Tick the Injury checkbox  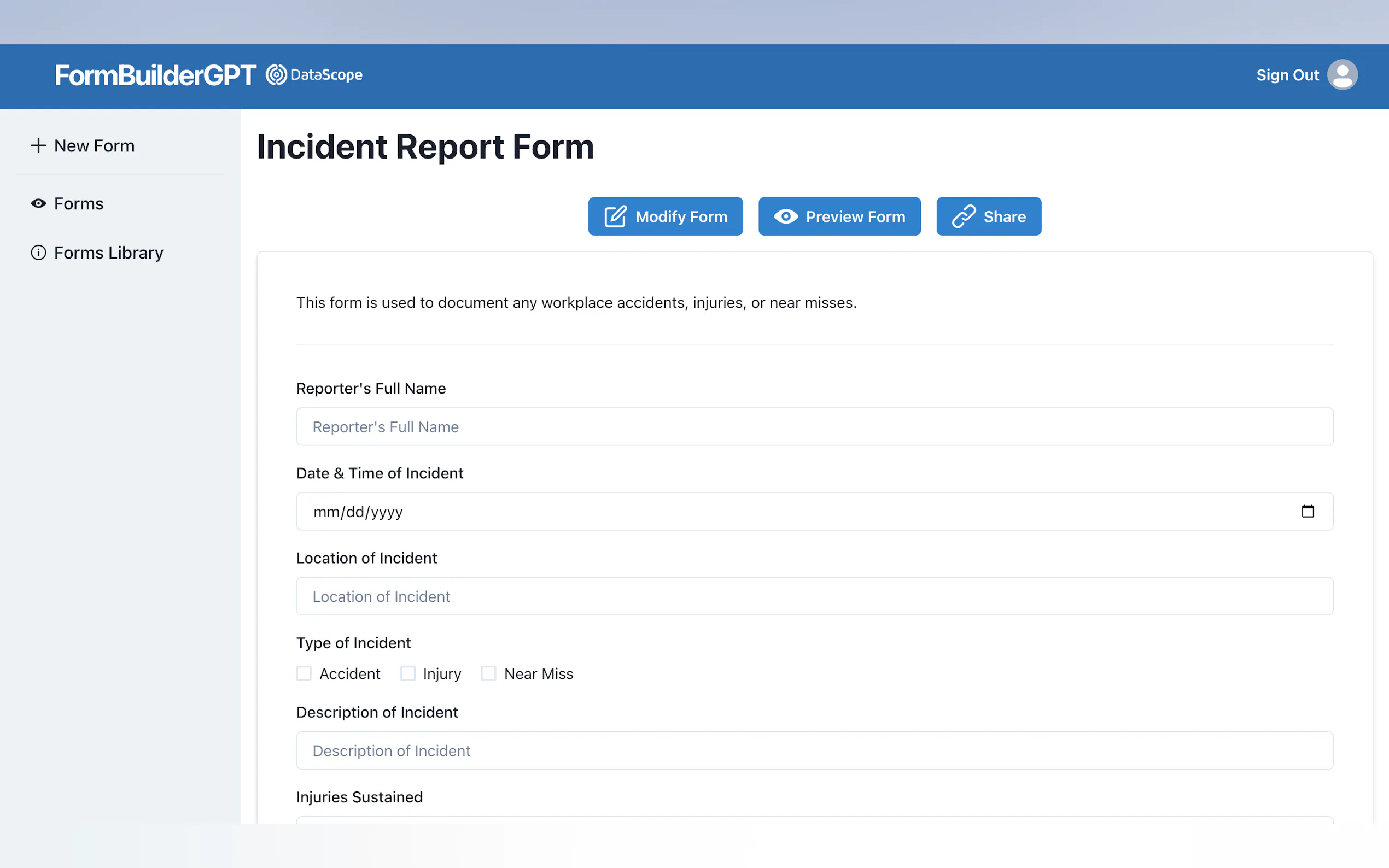coord(408,673)
